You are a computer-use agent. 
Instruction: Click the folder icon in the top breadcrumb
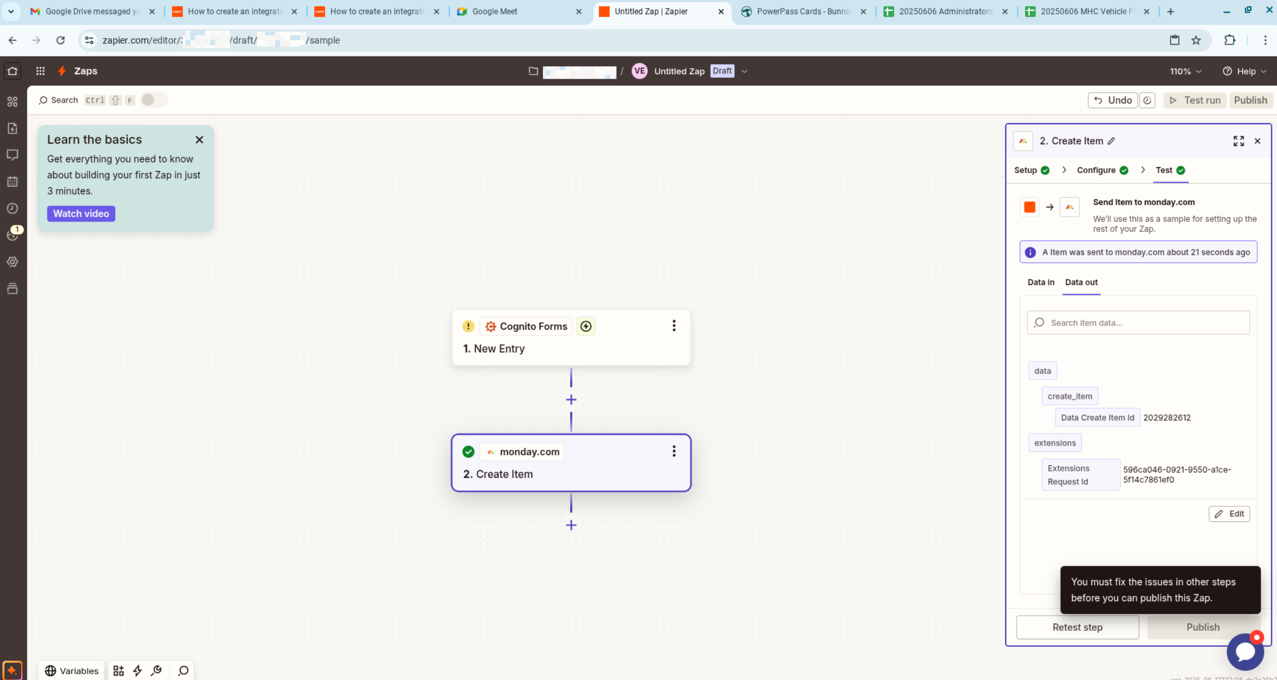coord(533,71)
